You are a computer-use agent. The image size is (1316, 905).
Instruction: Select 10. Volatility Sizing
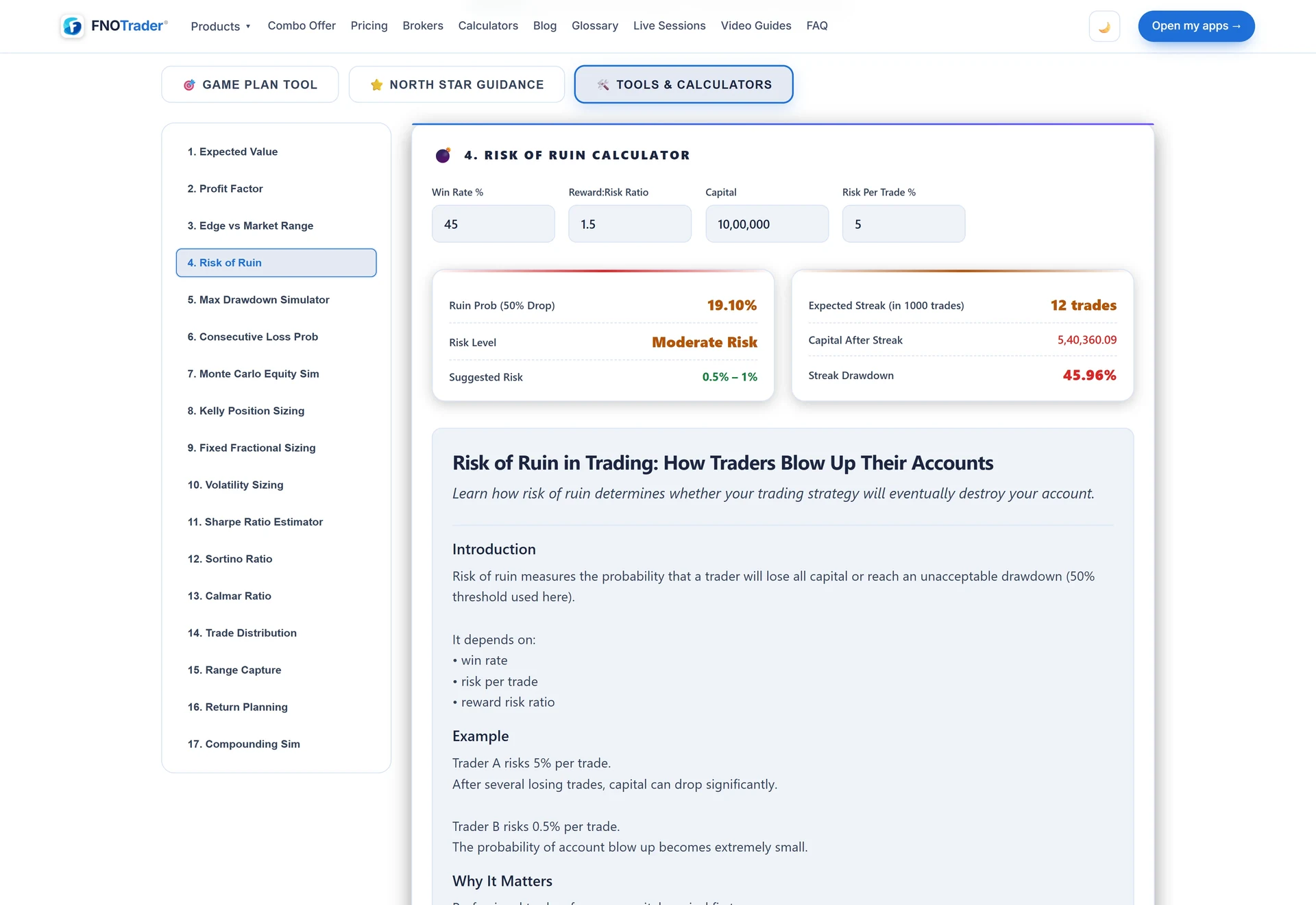tap(276, 485)
